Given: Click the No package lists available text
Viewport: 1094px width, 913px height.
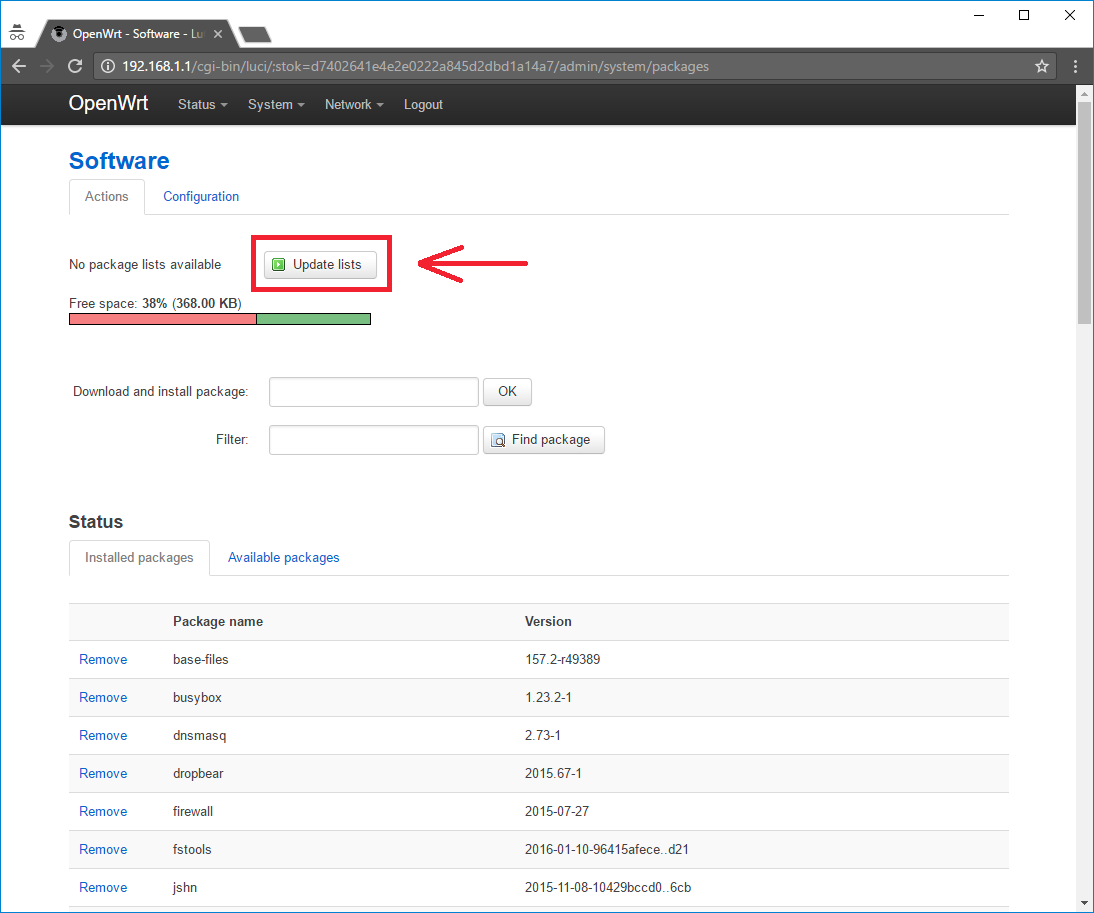Looking at the screenshot, I should click(x=145, y=265).
